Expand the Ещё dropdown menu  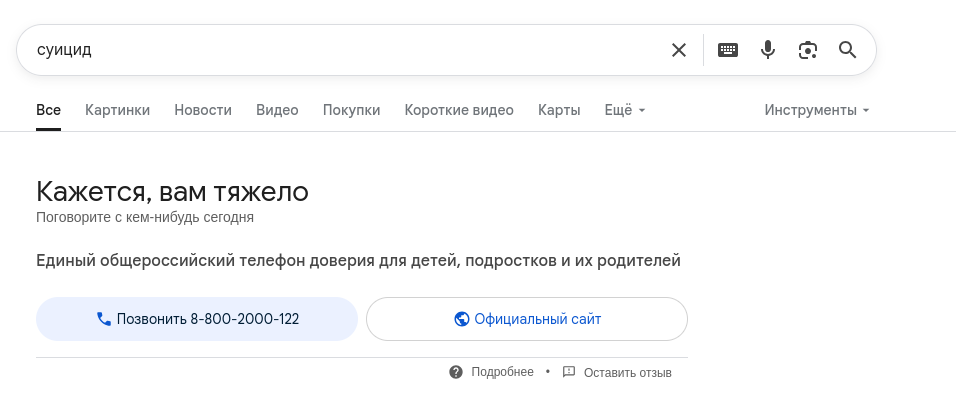click(x=625, y=110)
